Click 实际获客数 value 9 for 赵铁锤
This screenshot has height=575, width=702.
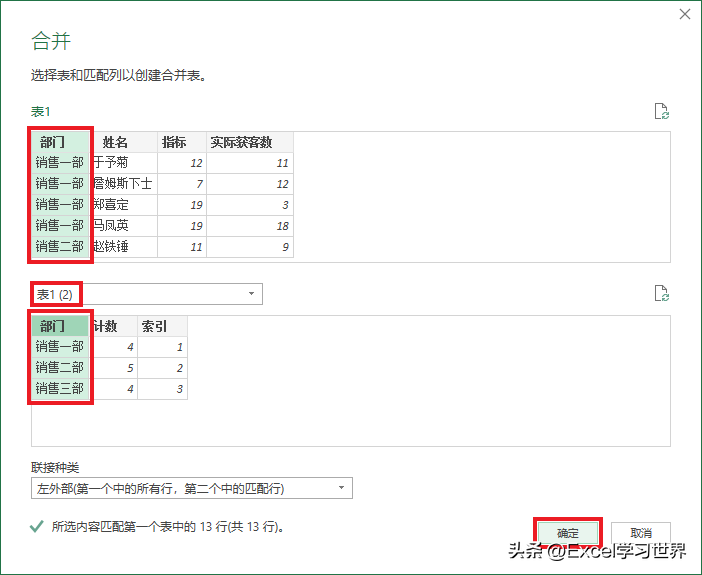pos(250,247)
